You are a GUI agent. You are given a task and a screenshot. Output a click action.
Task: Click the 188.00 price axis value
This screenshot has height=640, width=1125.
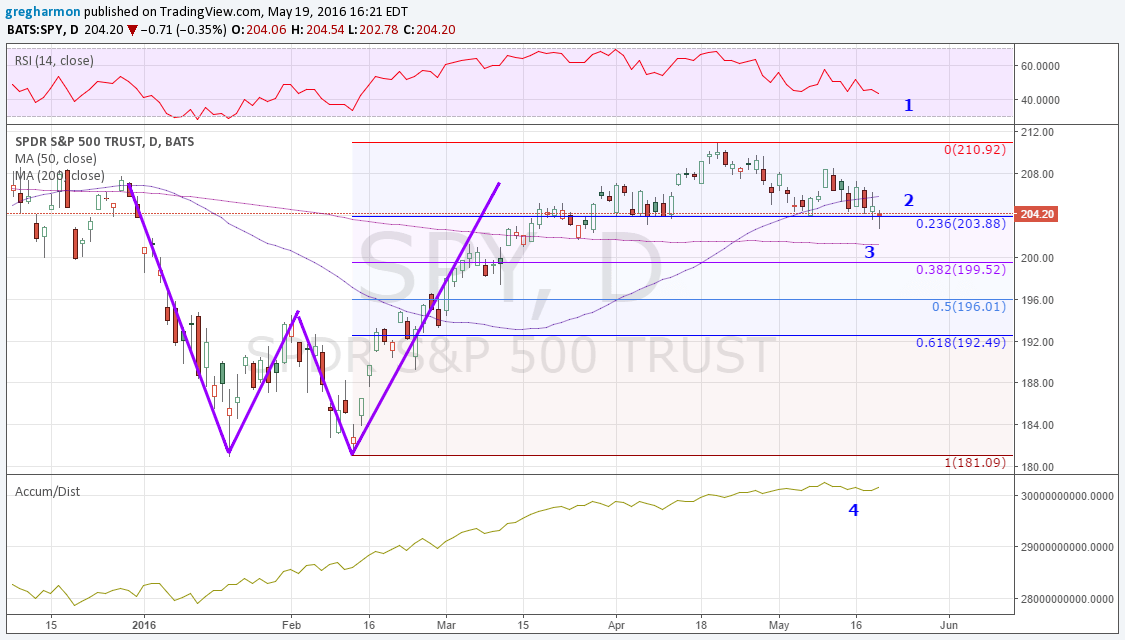(1037, 383)
